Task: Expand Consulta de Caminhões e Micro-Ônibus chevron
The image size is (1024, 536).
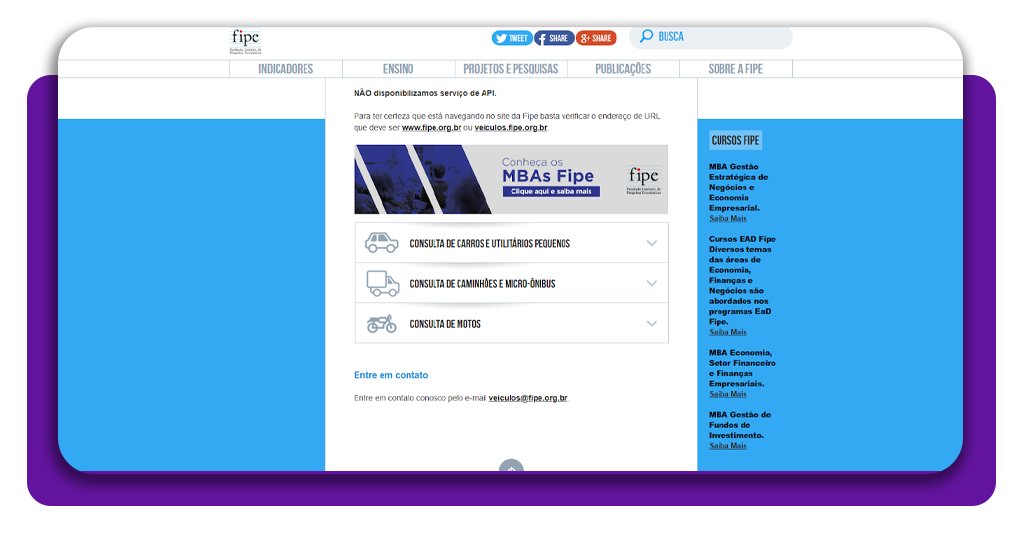Action: pyautogui.click(x=652, y=284)
